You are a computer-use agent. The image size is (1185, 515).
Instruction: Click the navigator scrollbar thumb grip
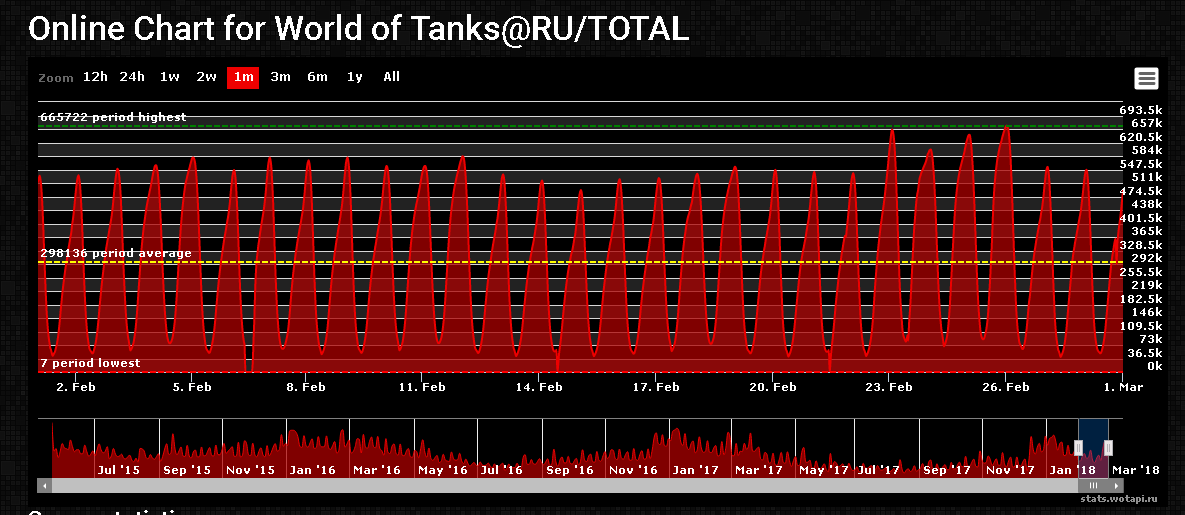coord(1093,486)
